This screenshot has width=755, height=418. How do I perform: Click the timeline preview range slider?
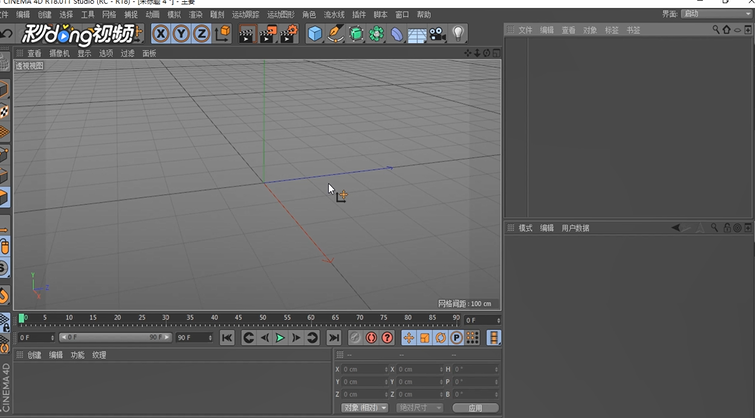click(x=115, y=337)
